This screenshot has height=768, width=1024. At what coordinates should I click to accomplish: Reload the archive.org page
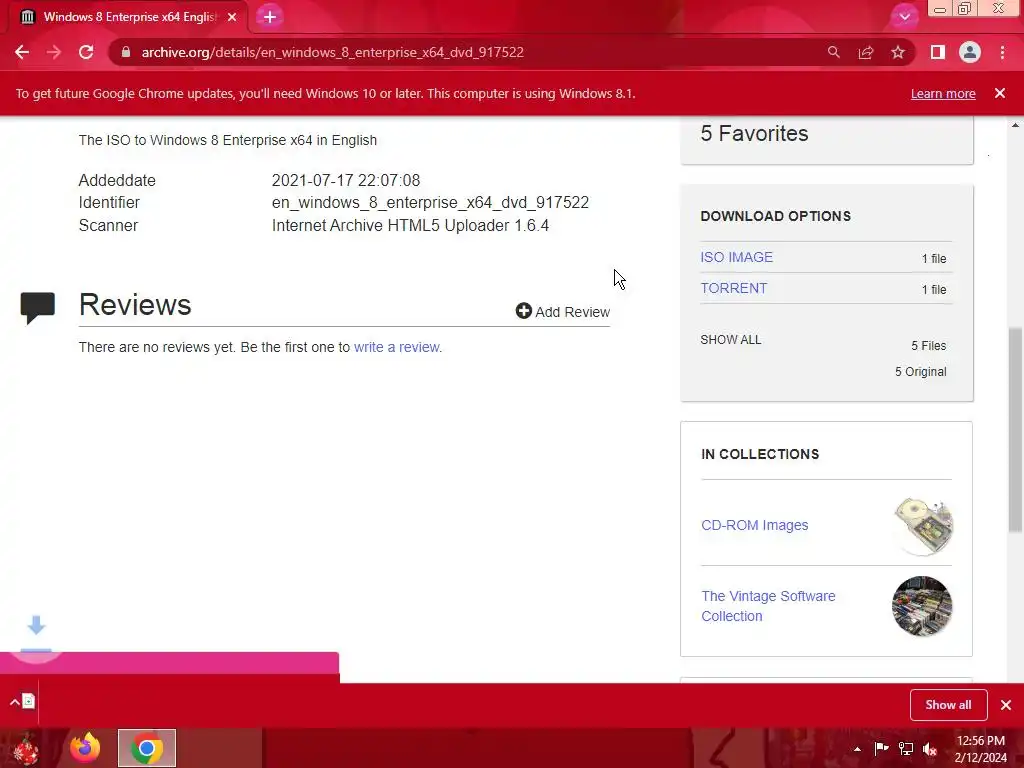tap(86, 52)
